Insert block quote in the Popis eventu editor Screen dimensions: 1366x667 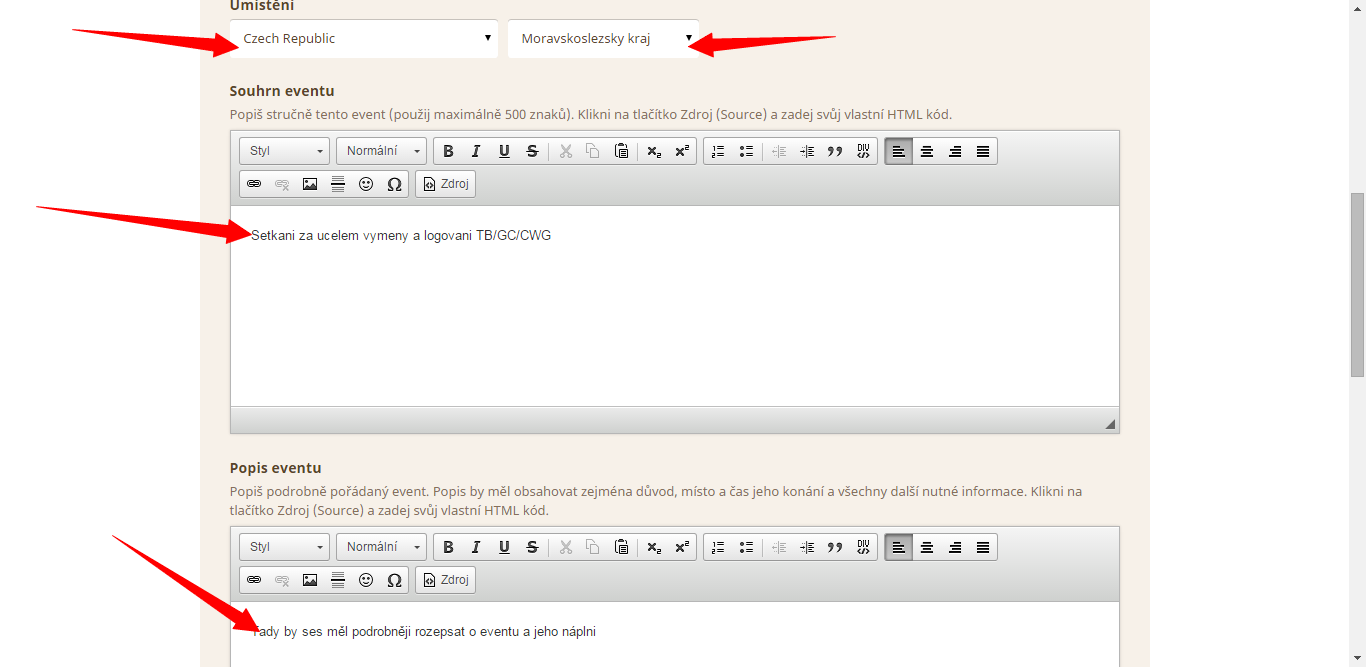tap(835, 547)
